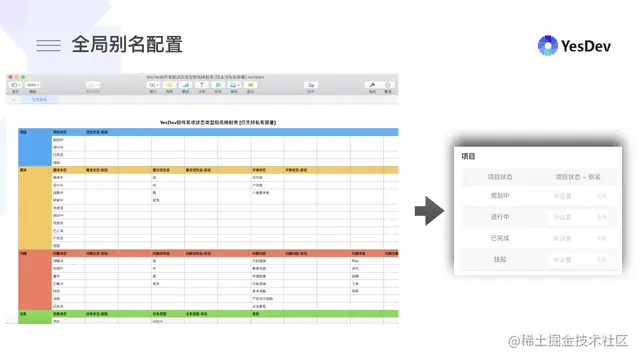Viewport: 640px width, 360px height.
Task: Click the YesDev logo icon
Action: pos(548,45)
